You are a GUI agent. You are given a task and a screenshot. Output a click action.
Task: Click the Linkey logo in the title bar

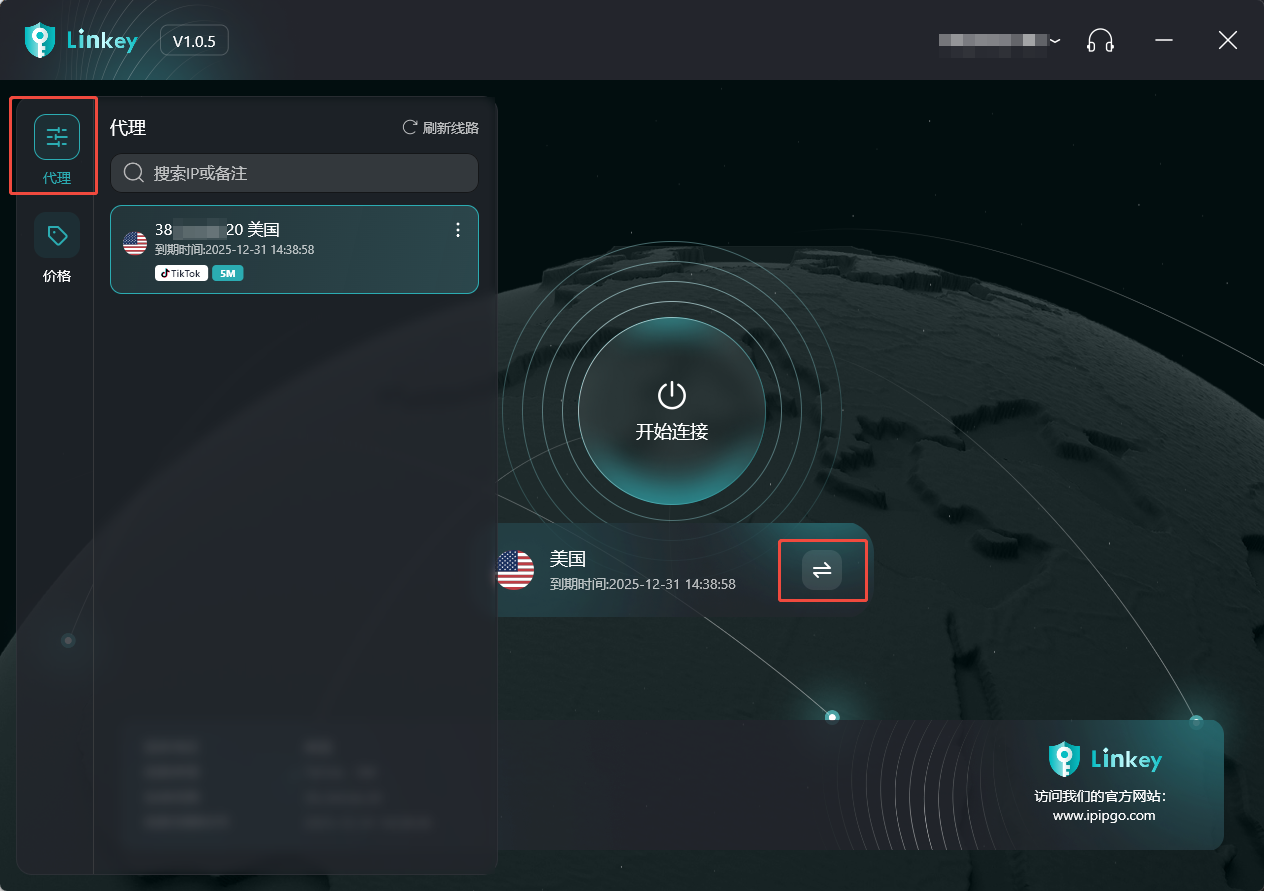(x=81, y=40)
